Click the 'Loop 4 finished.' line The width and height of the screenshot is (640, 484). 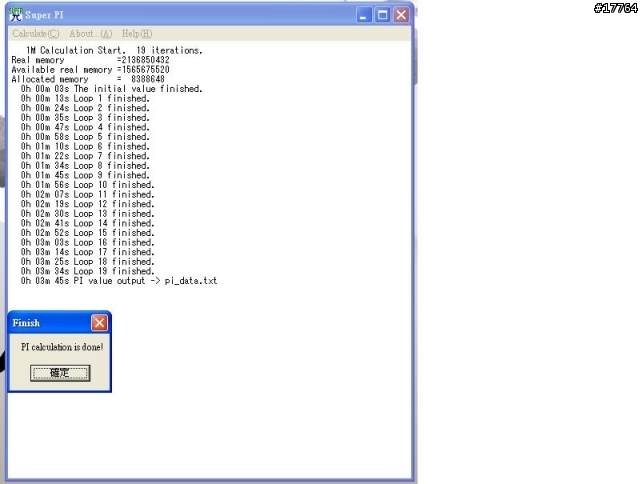tap(85, 127)
